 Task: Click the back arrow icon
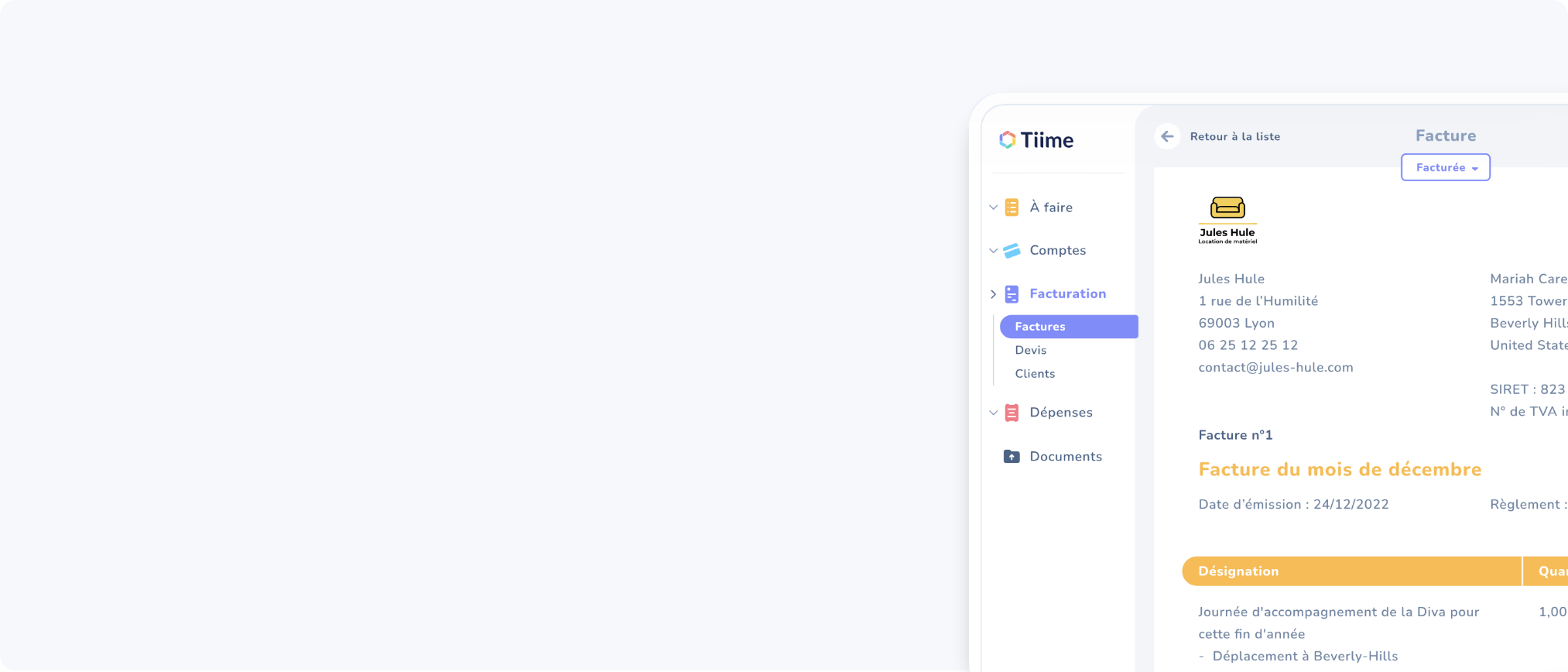[1167, 136]
